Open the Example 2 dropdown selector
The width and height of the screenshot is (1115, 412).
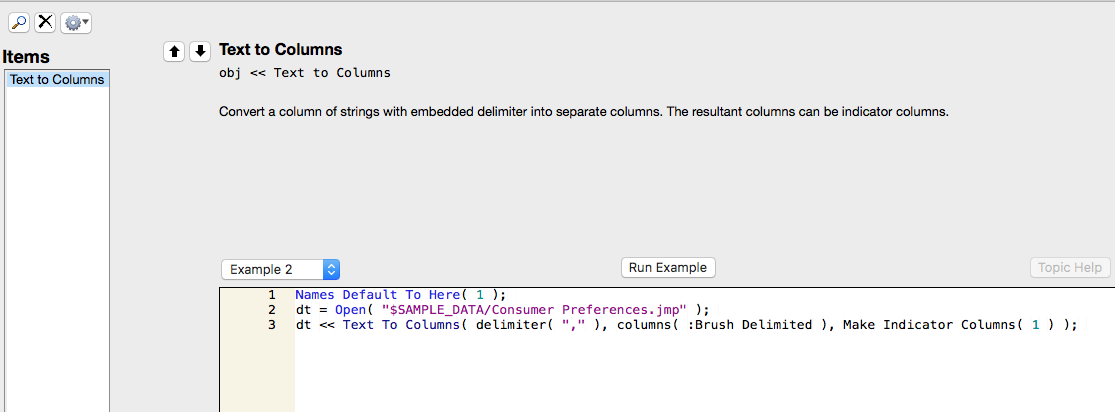click(x=281, y=269)
